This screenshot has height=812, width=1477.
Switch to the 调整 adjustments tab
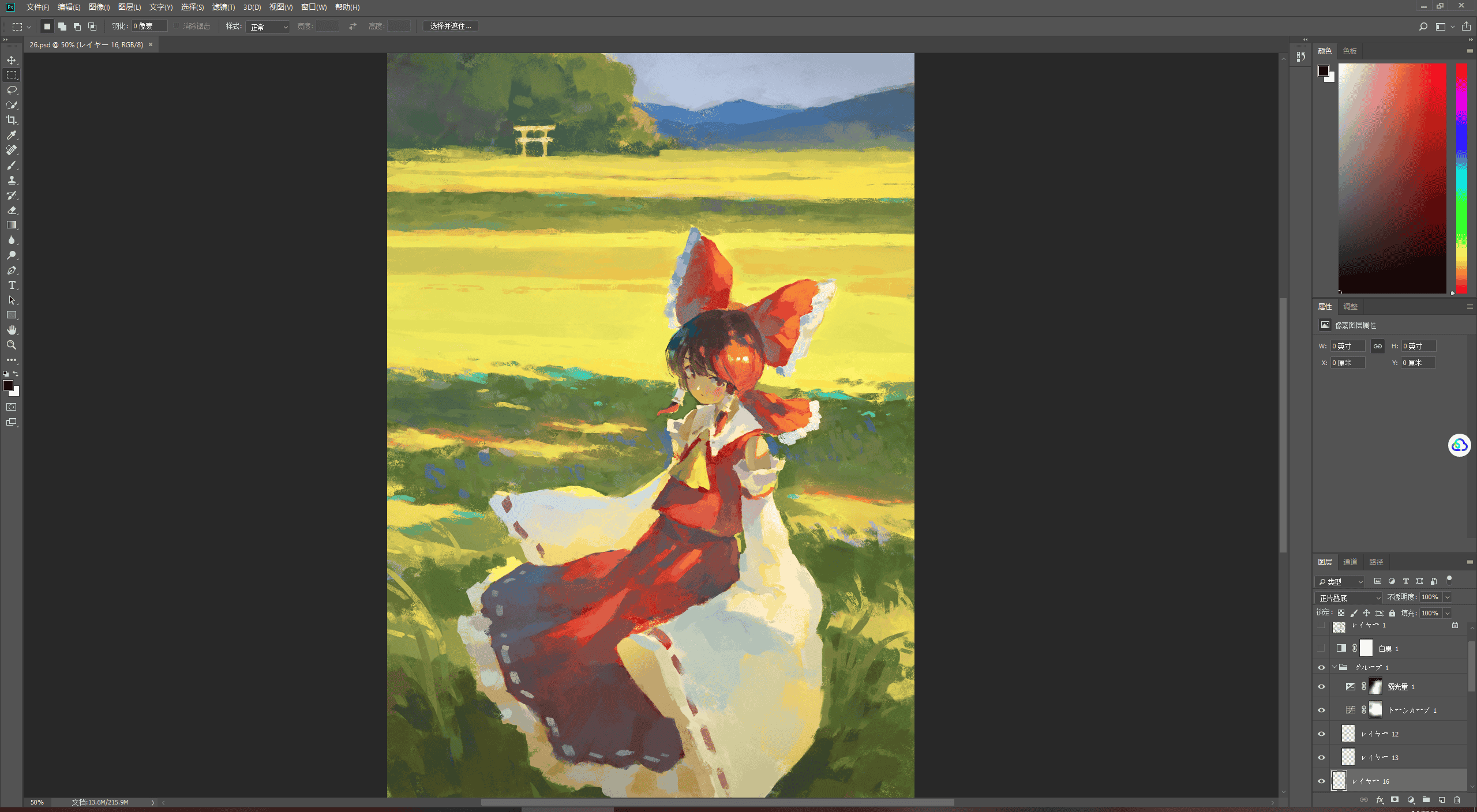(1350, 306)
